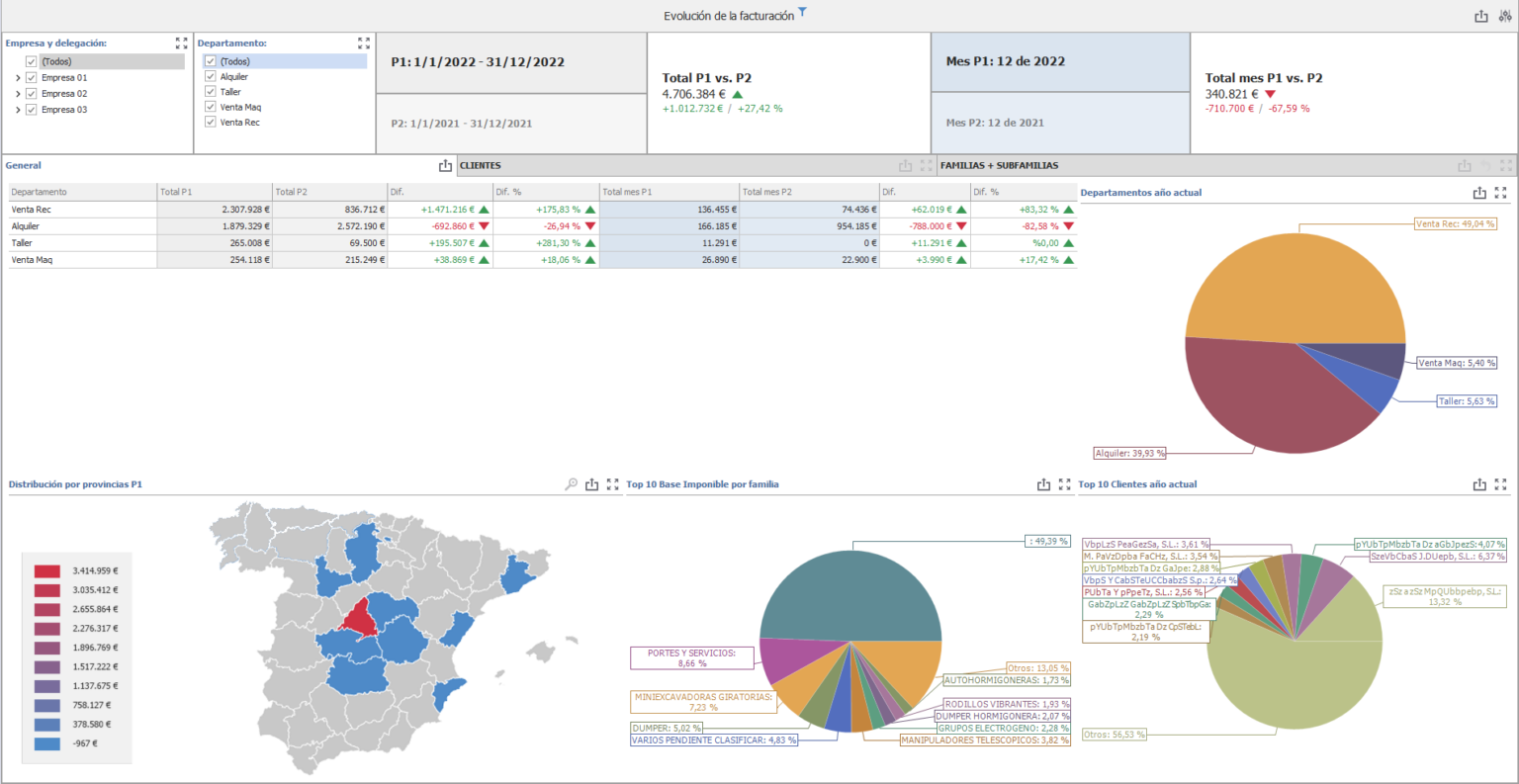Maximize the Empresa y delegación filter panel
The image size is (1519, 784).
181,44
